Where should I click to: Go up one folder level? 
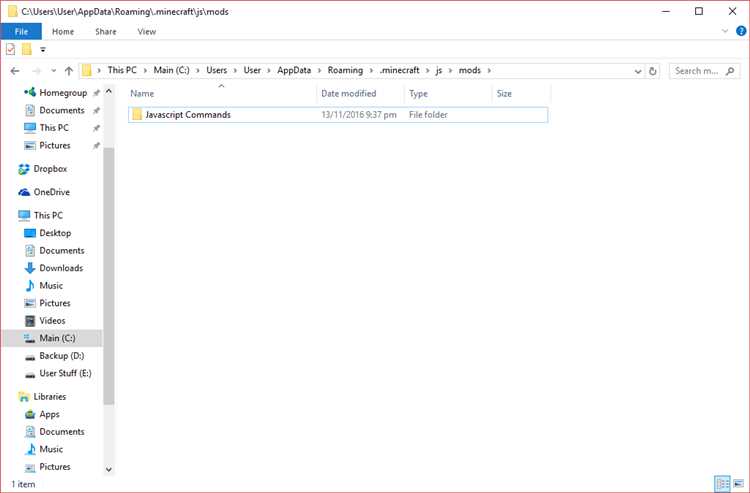tap(69, 71)
